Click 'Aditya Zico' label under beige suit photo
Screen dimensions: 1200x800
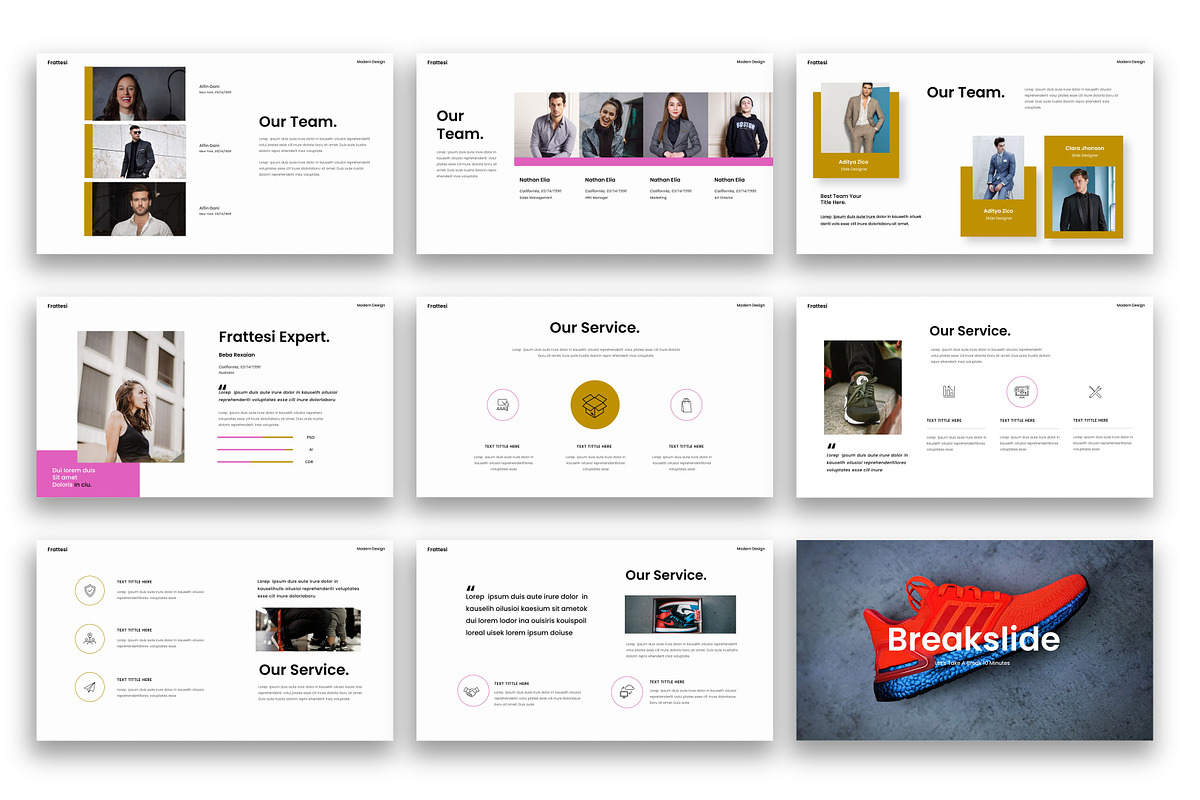click(854, 162)
